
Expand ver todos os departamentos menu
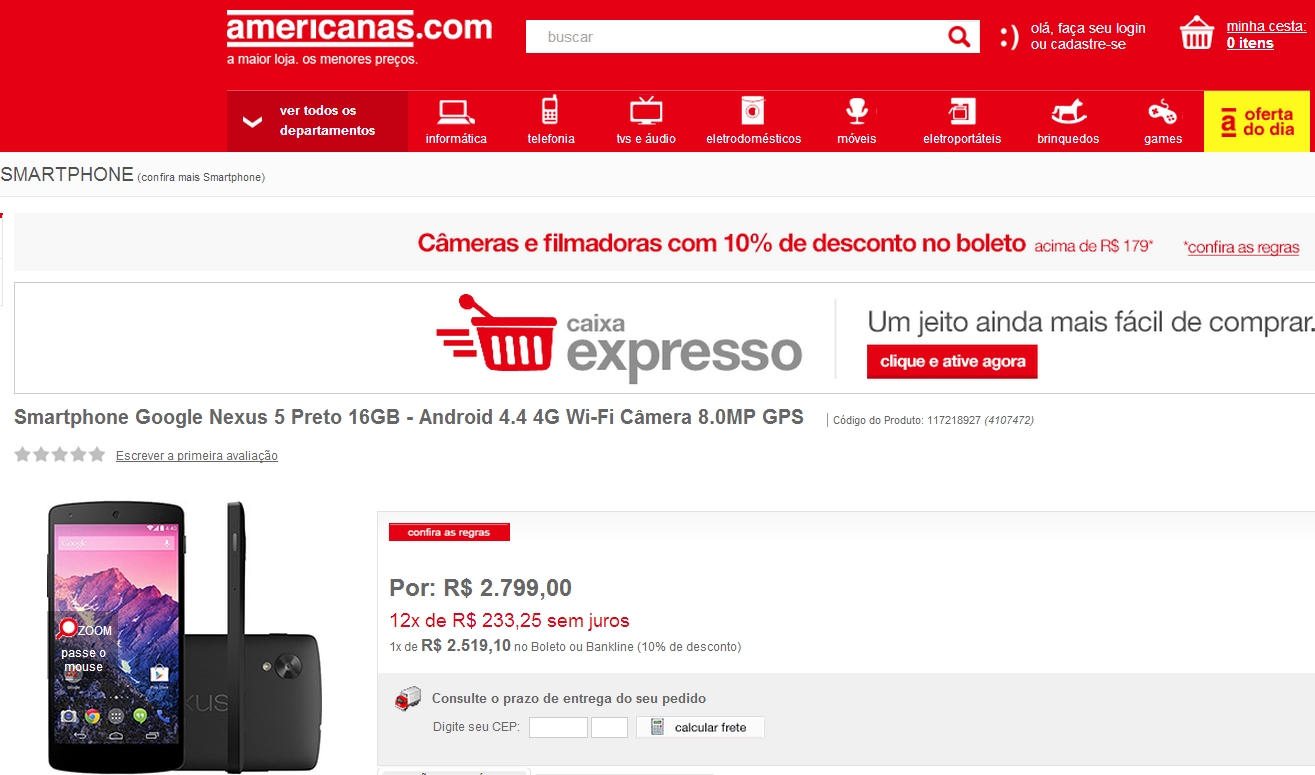[x=317, y=121]
